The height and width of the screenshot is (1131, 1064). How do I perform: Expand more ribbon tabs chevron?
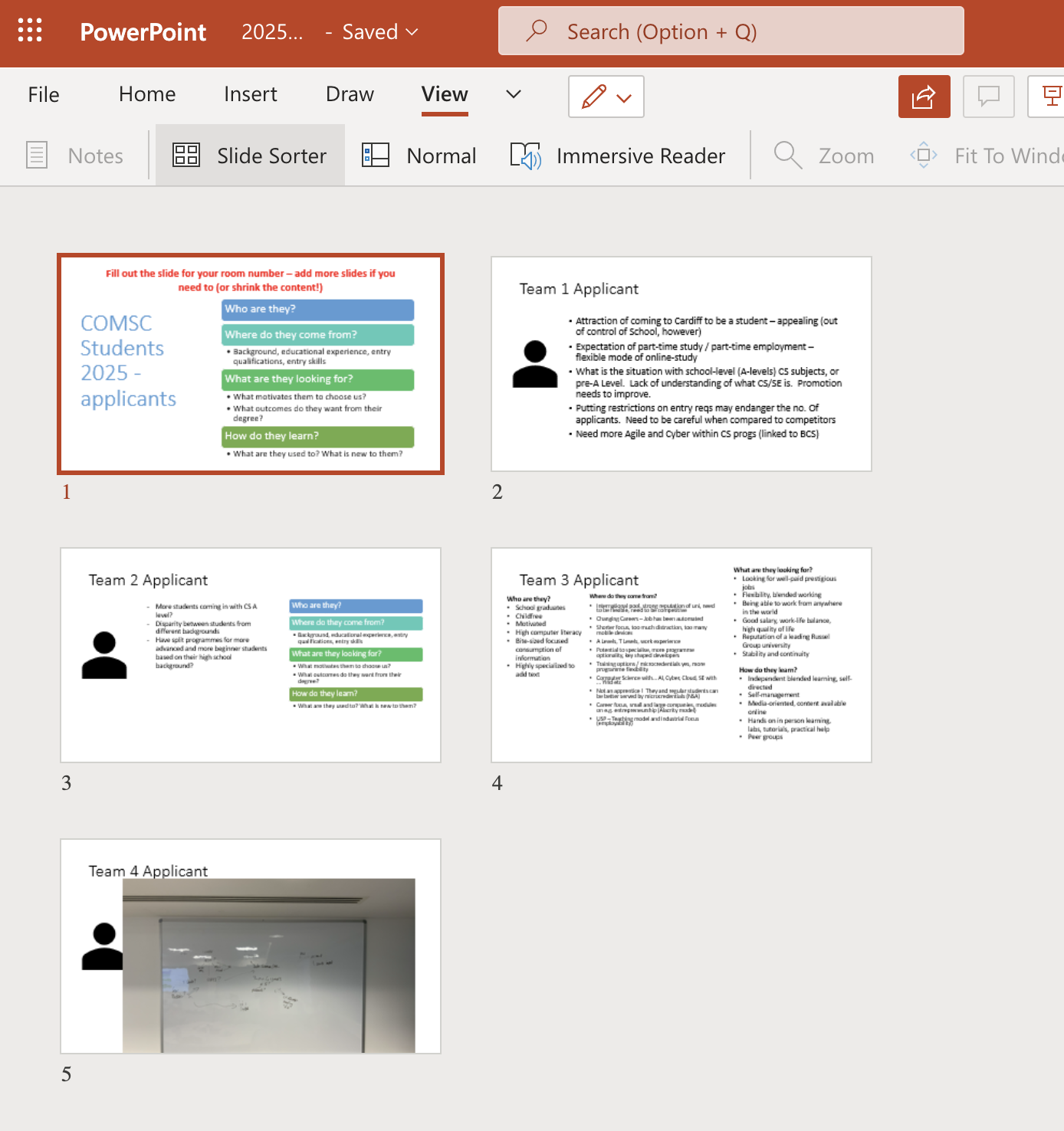tap(514, 94)
